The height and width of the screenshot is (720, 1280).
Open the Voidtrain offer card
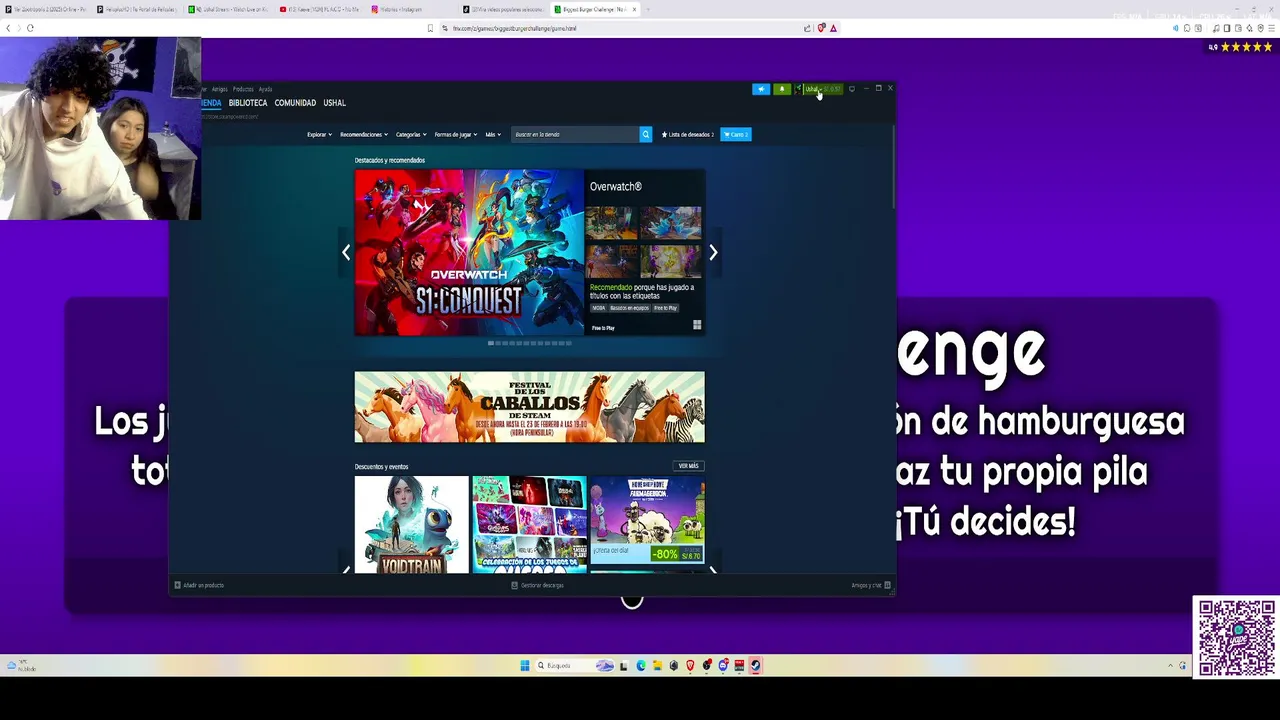tap(411, 524)
